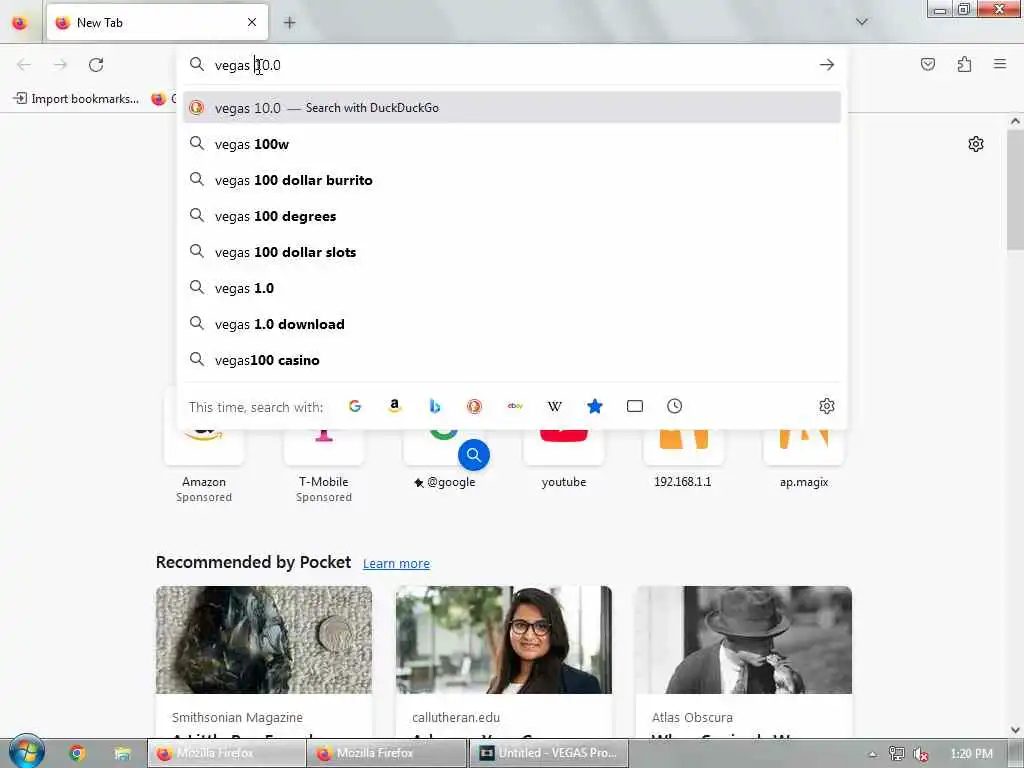
Task: Click the network tray icon
Action: (897, 754)
